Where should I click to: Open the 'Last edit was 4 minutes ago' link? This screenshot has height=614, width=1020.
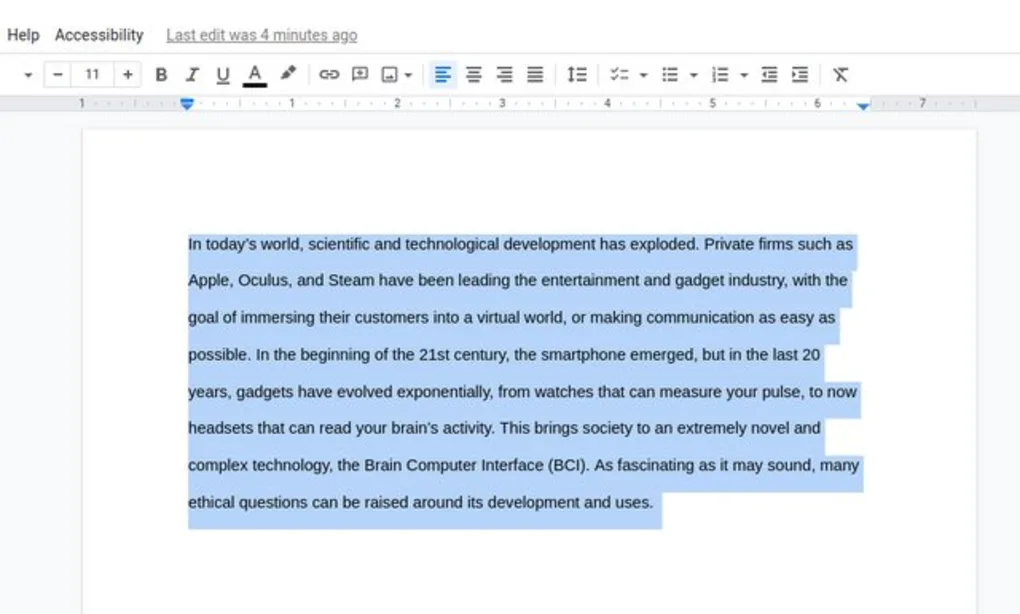[261, 35]
